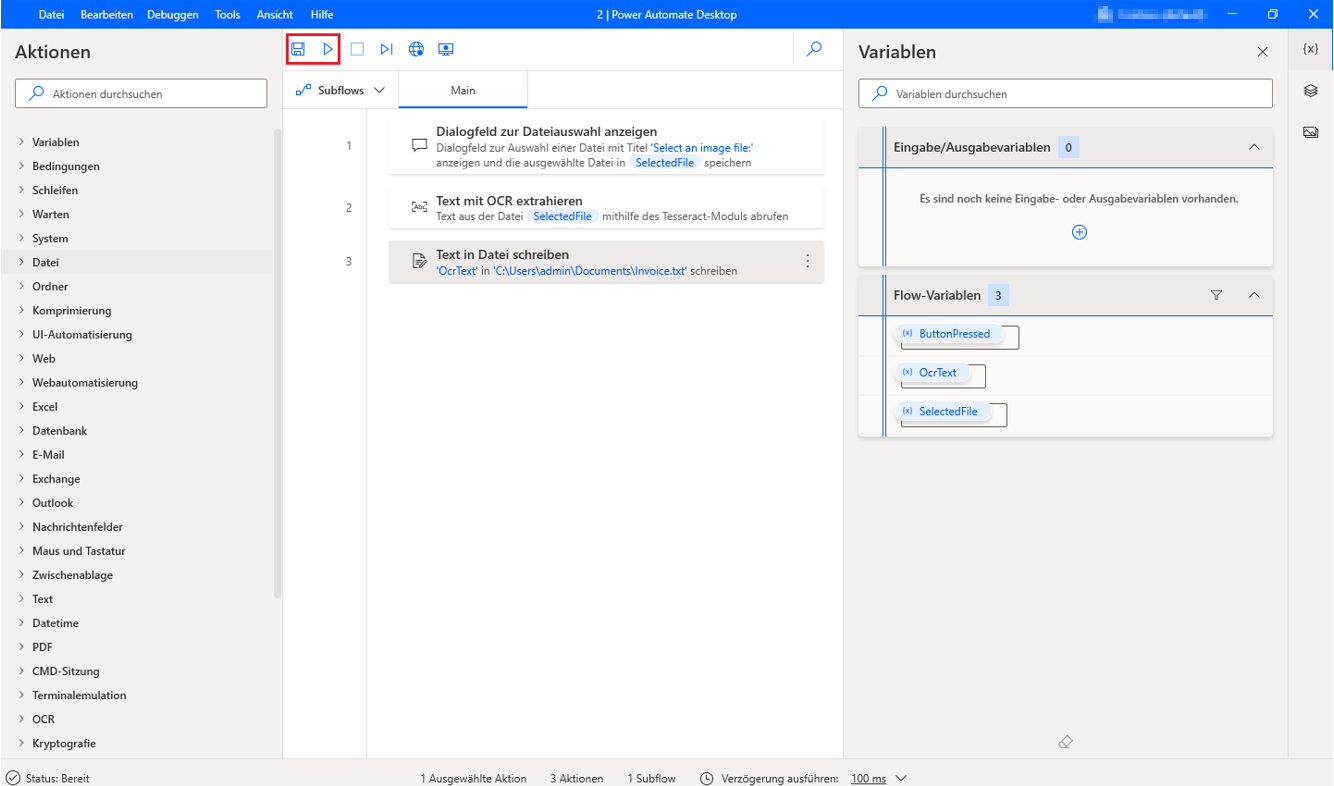This screenshot has height=786, width=1334.
Task: Open the Ansicht menu
Action: 275,15
